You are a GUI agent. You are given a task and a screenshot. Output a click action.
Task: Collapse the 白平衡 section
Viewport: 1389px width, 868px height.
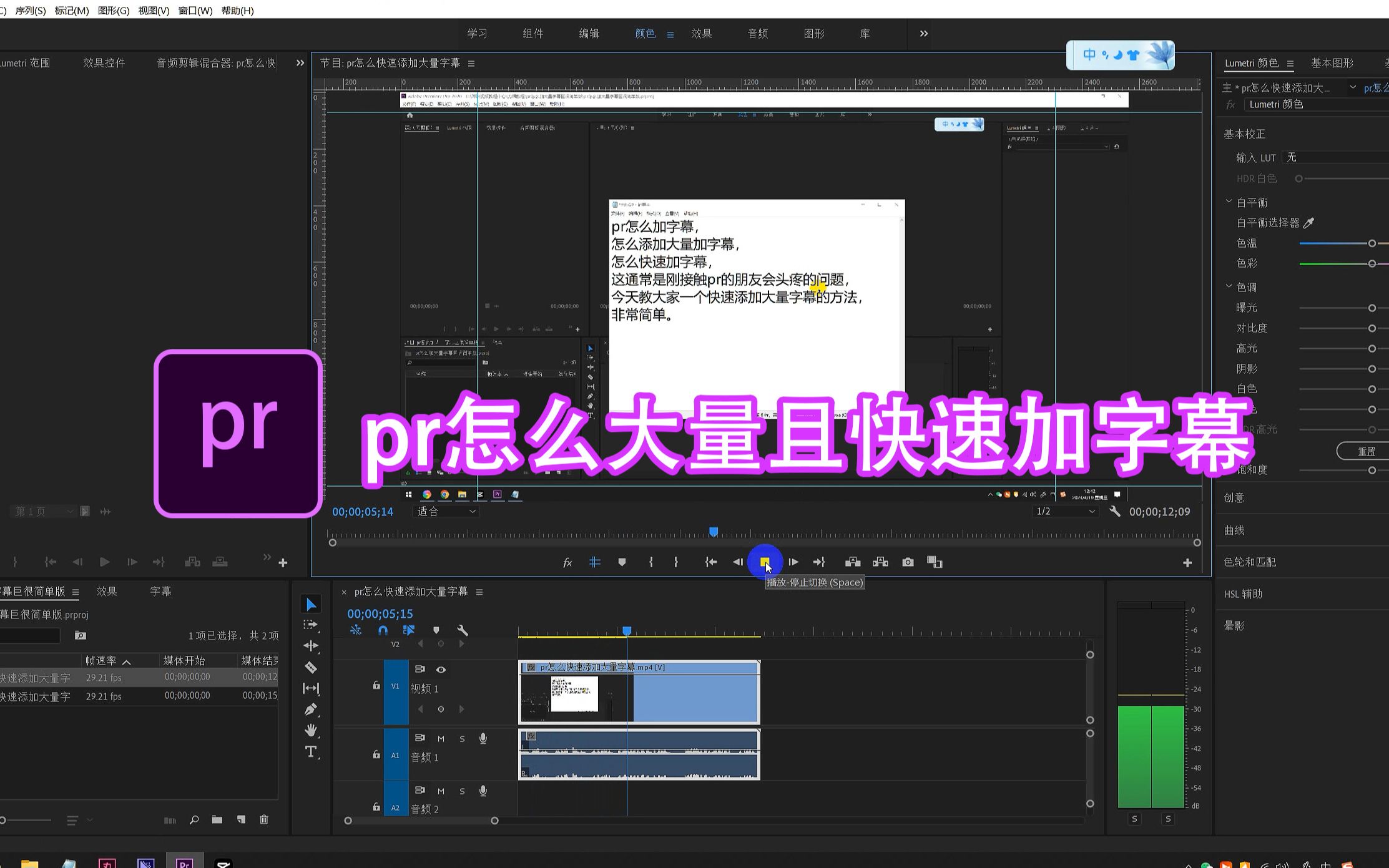pos(1229,202)
